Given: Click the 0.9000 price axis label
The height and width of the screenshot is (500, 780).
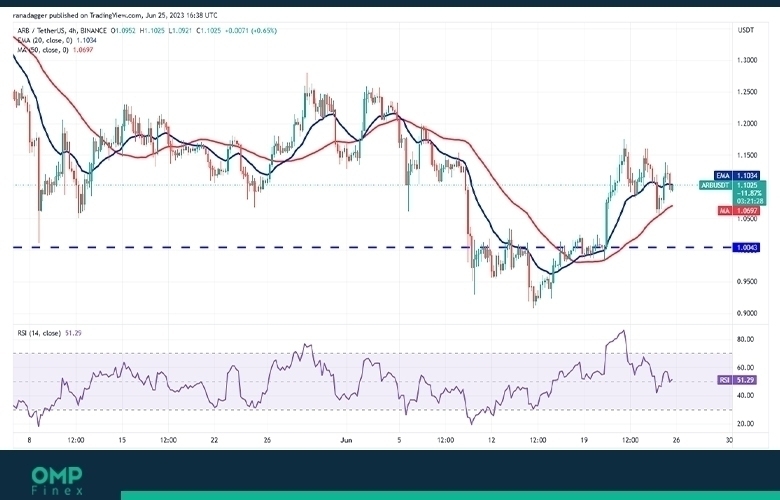Looking at the screenshot, I should (747, 313).
